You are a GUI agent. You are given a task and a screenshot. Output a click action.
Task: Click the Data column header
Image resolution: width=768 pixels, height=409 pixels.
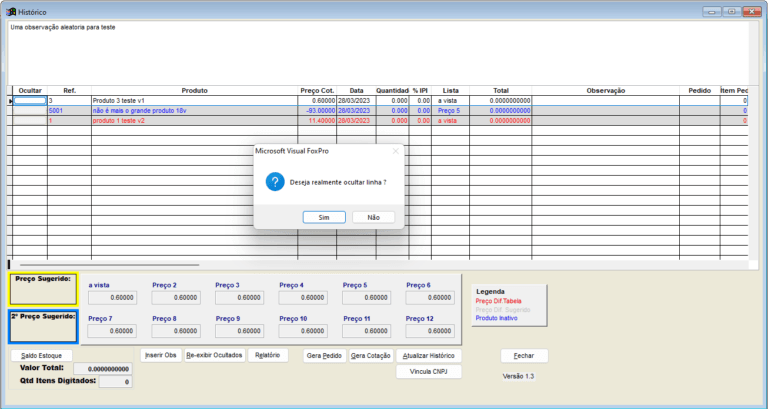[356, 91]
